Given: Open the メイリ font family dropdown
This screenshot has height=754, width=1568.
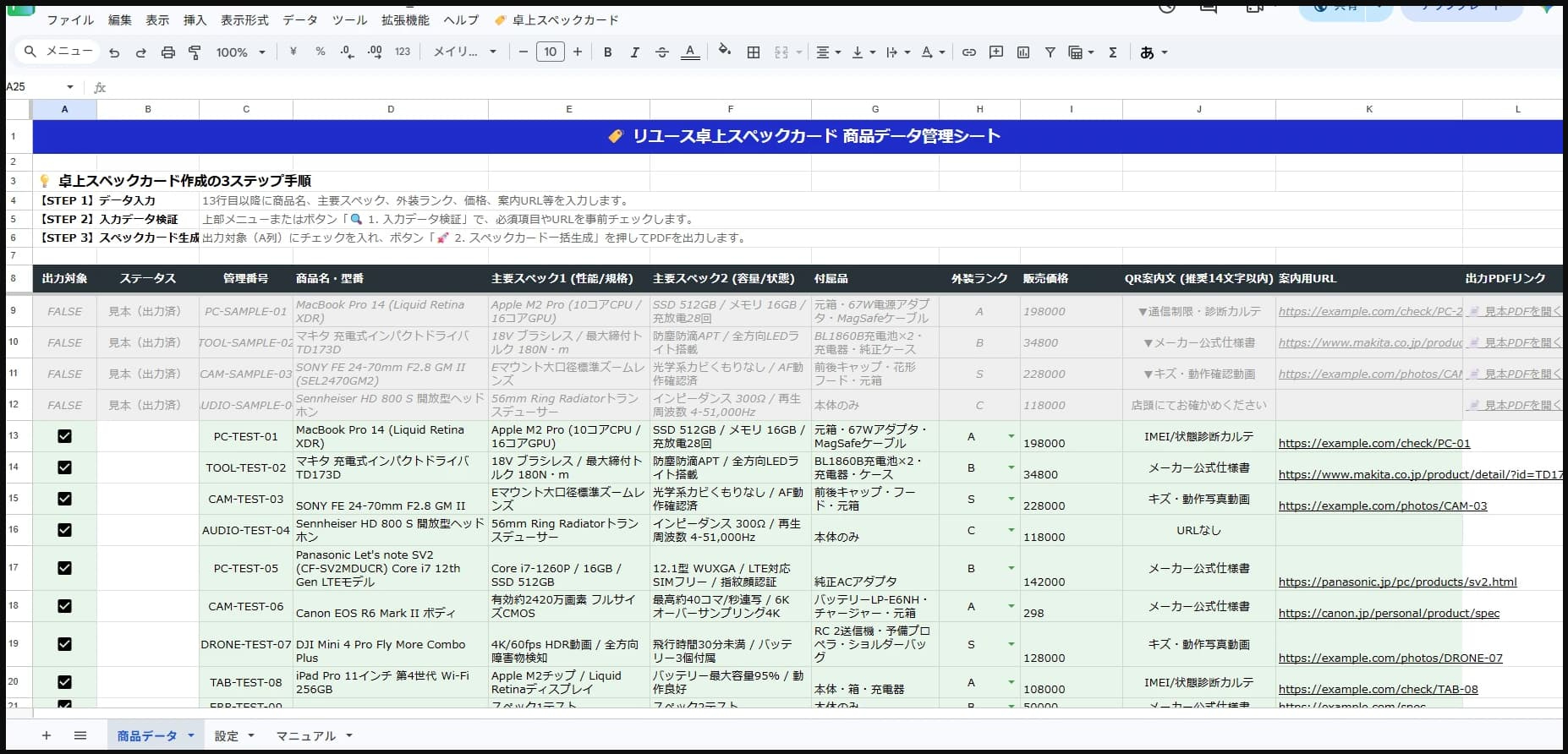Looking at the screenshot, I should (x=465, y=52).
